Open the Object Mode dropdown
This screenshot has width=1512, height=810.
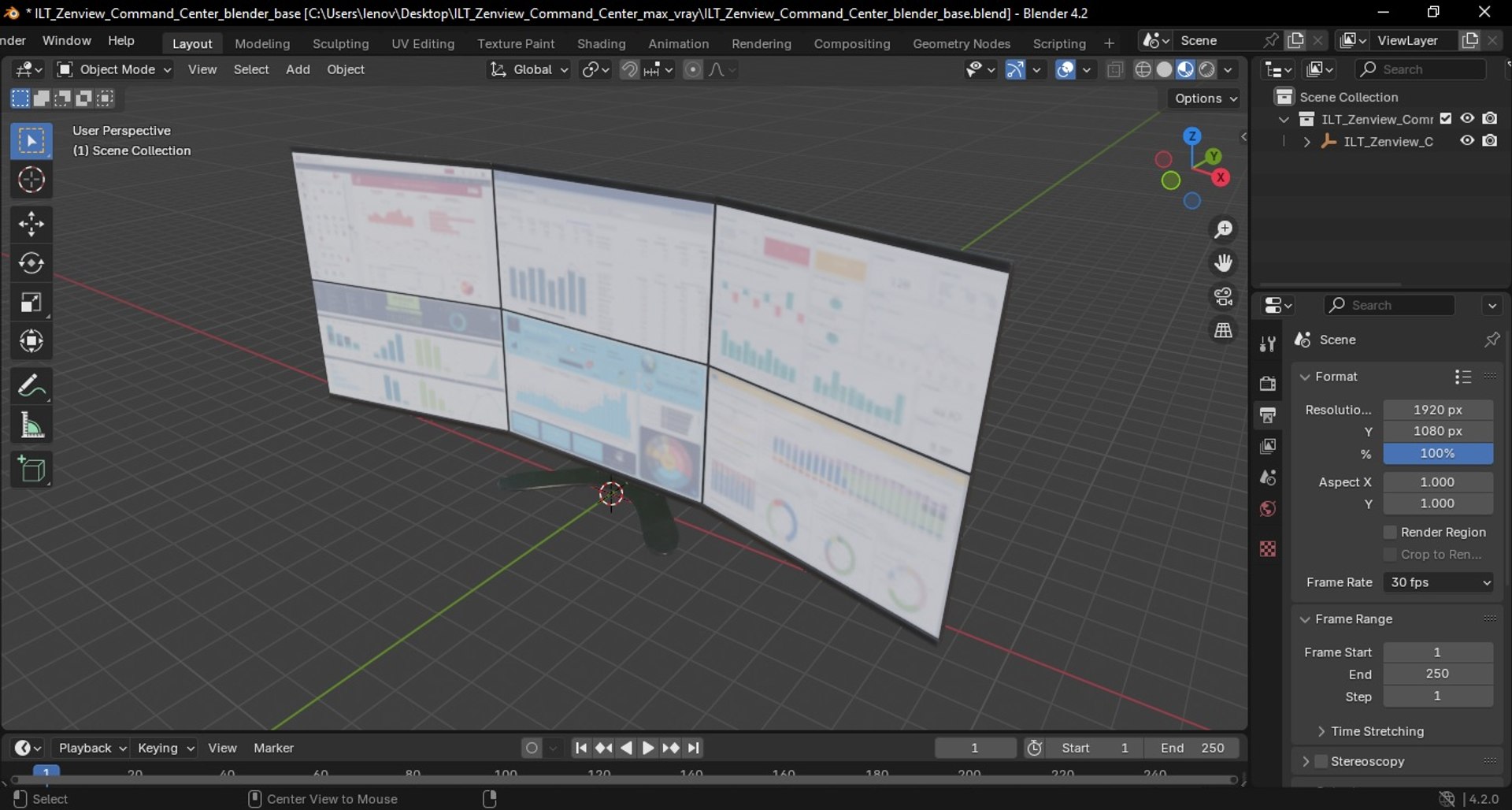point(113,70)
